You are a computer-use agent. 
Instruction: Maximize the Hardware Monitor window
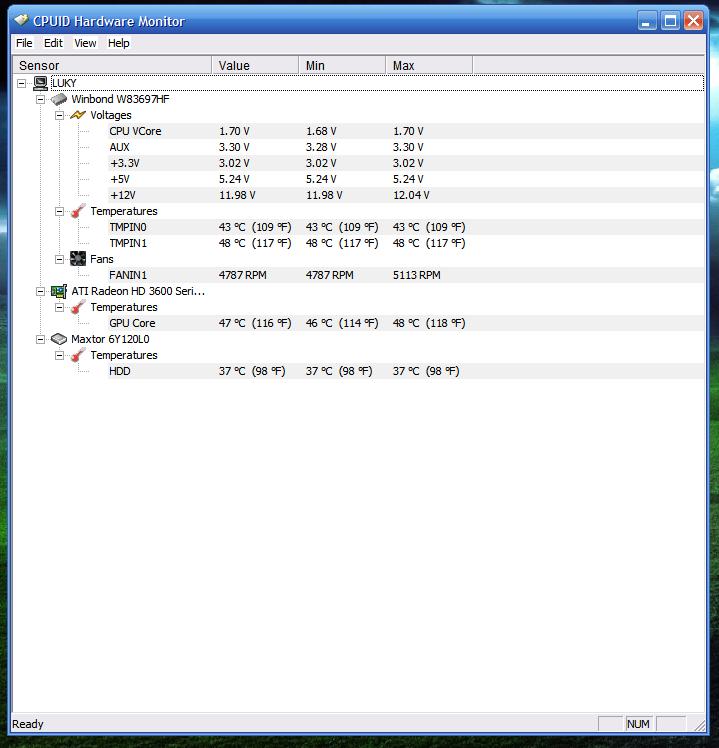(670, 21)
